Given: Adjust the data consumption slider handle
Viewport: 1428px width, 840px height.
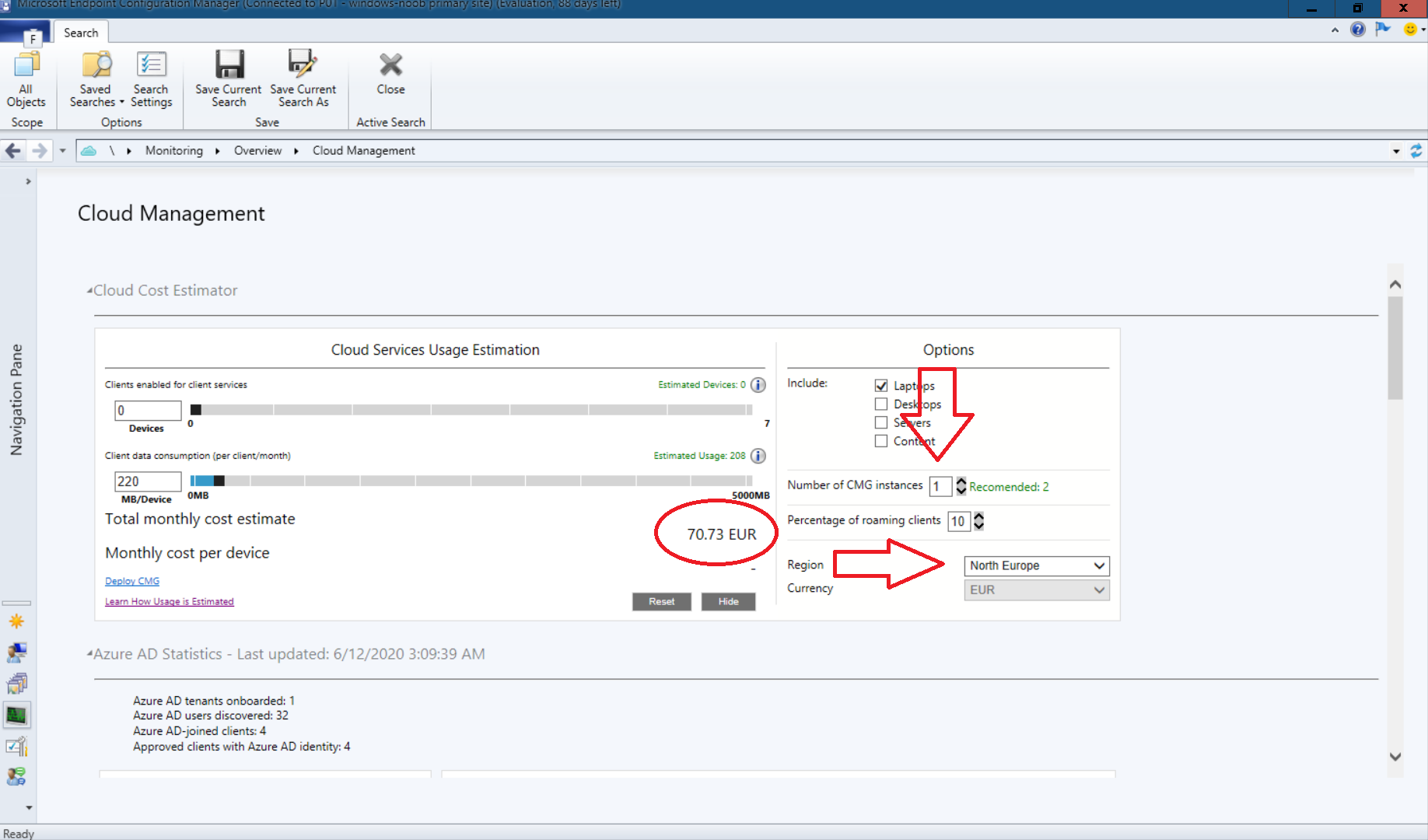Looking at the screenshot, I should pyautogui.click(x=219, y=481).
